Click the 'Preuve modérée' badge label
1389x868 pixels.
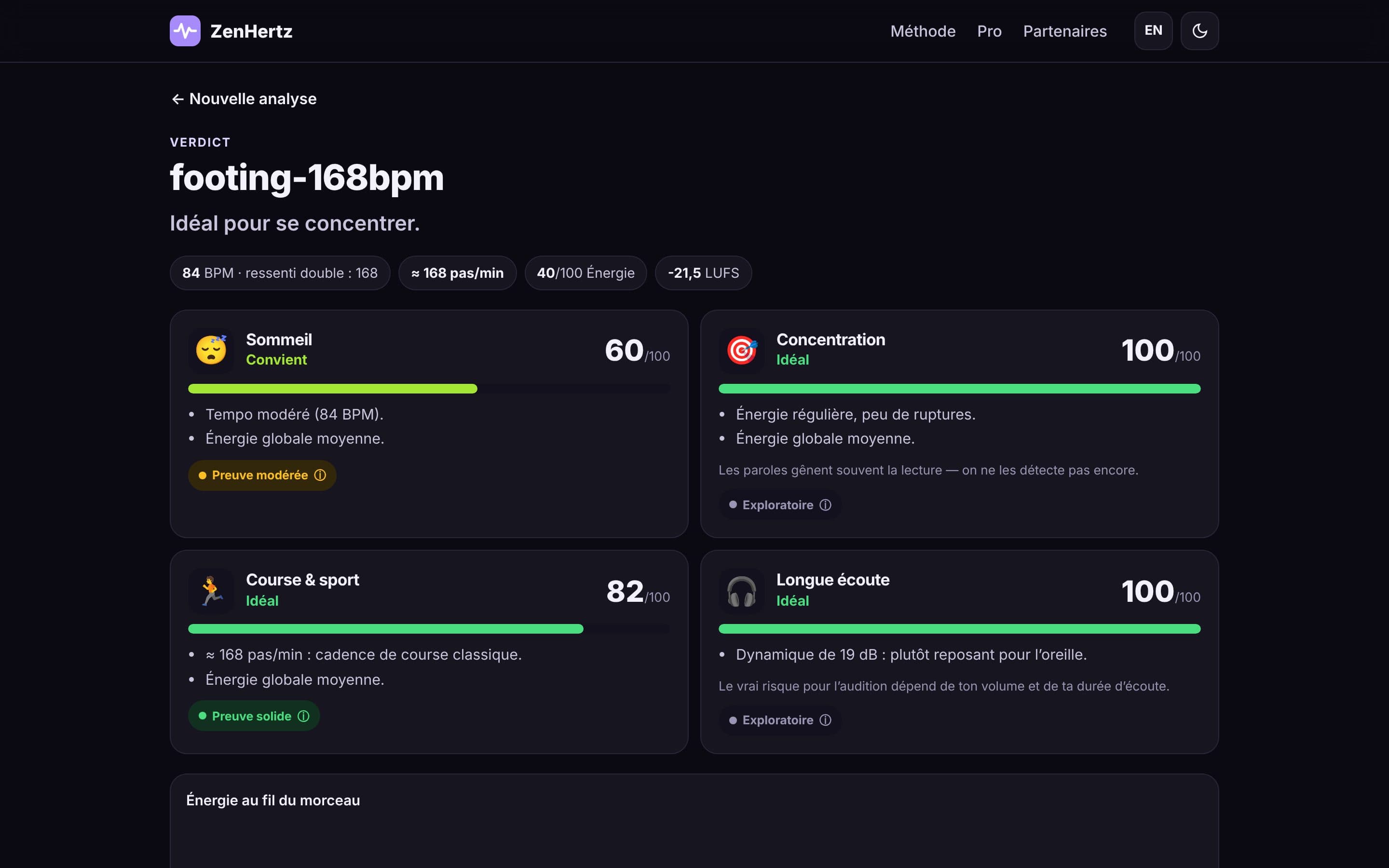click(x=260, y=475)
